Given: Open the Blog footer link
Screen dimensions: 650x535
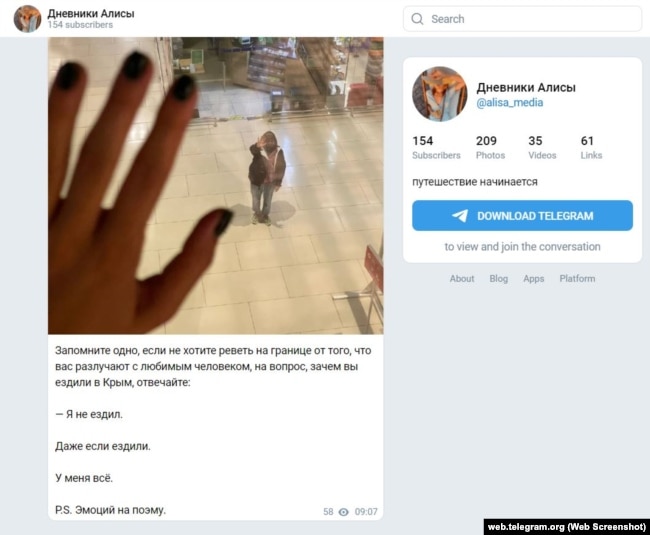Looking at the screenshot, I should point(499,278).
